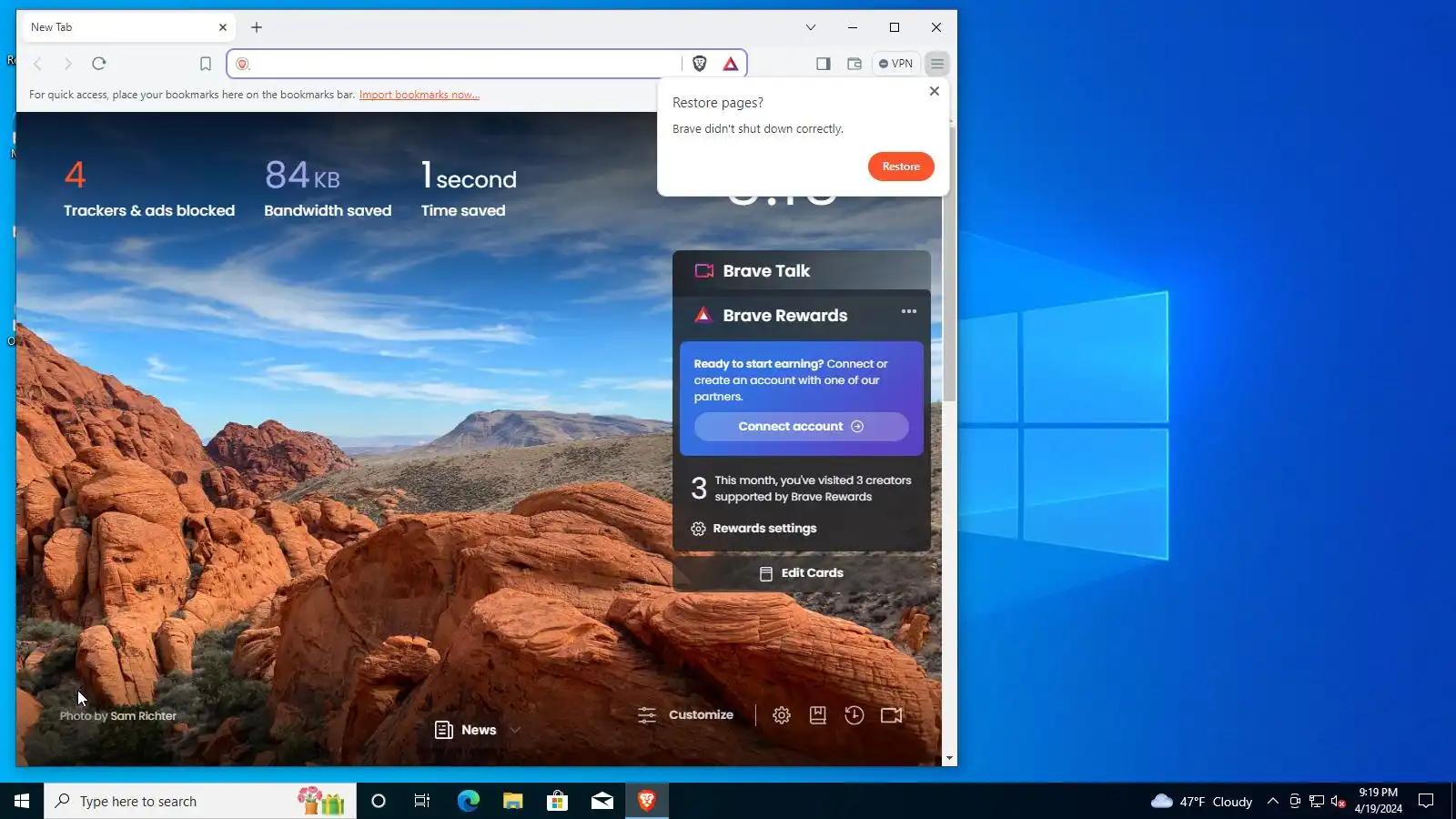The height and width of the screenshot is (819, 1456).
Task: Open the notification center icon
Action: (1426, 801)
